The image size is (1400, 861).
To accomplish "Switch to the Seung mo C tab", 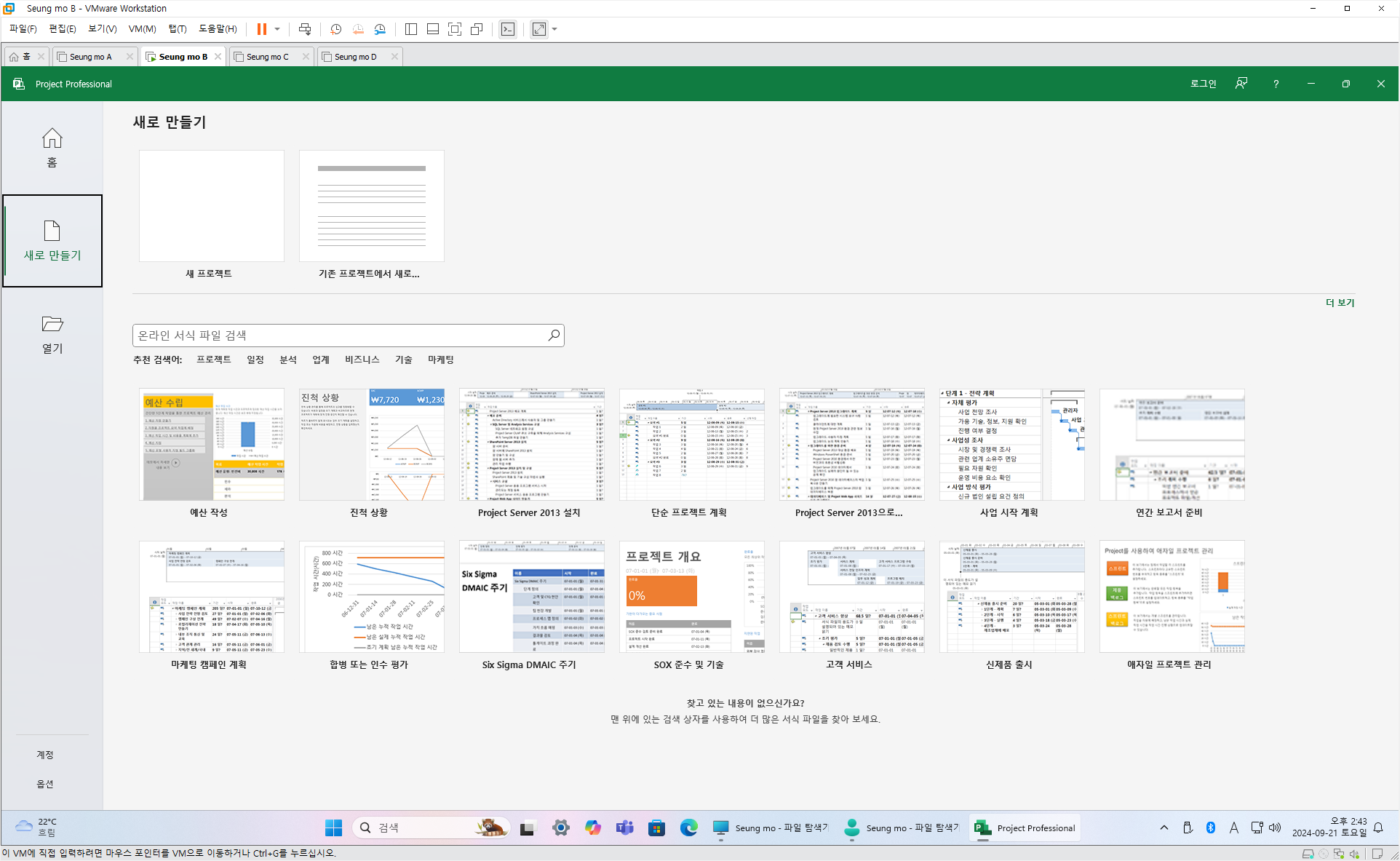I will (x=268, y=57).
